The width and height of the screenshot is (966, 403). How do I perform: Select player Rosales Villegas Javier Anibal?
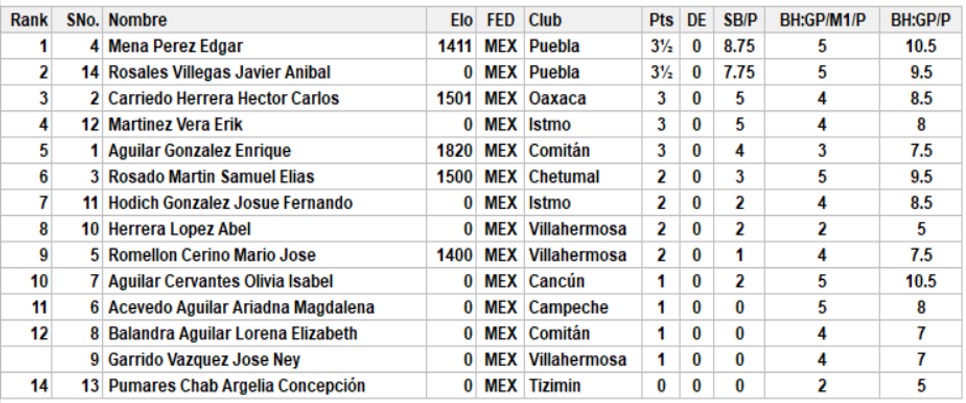[219, 73]
